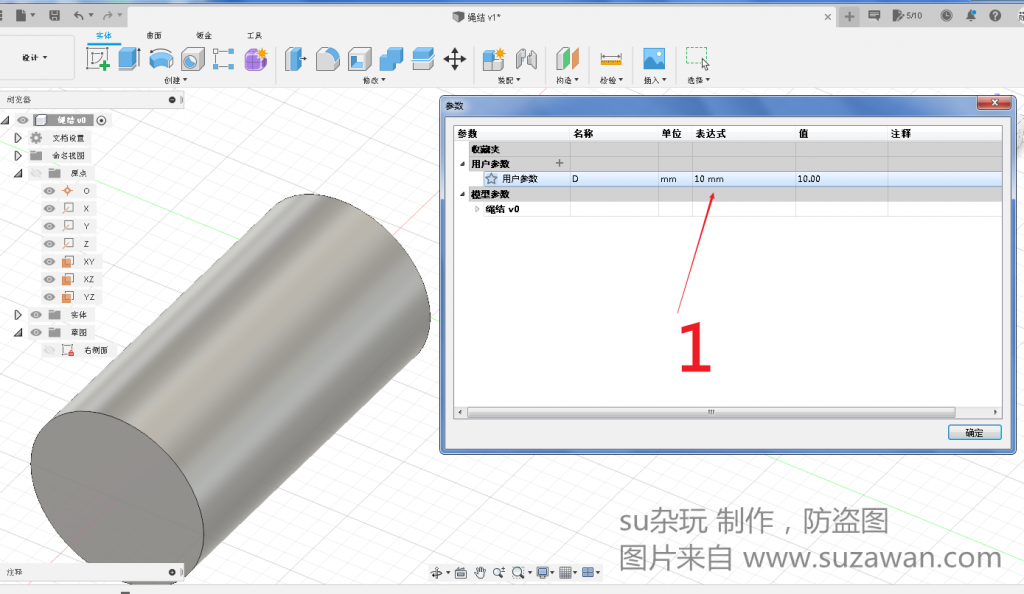
Task: Select the parameter name cell D
Action: click(x=614, y=179)
